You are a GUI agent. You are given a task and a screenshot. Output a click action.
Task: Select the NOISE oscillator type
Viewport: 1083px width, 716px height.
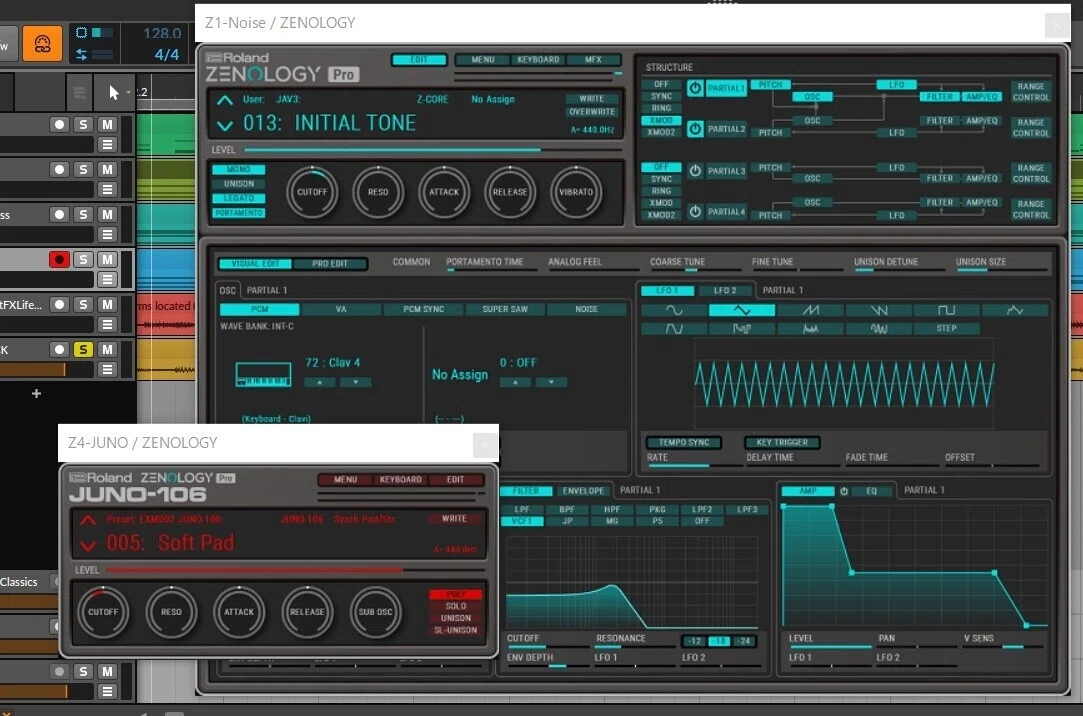coord(586,309)
